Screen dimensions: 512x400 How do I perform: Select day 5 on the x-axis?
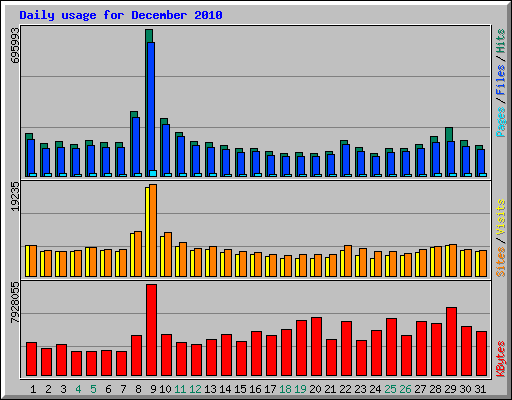93,389
